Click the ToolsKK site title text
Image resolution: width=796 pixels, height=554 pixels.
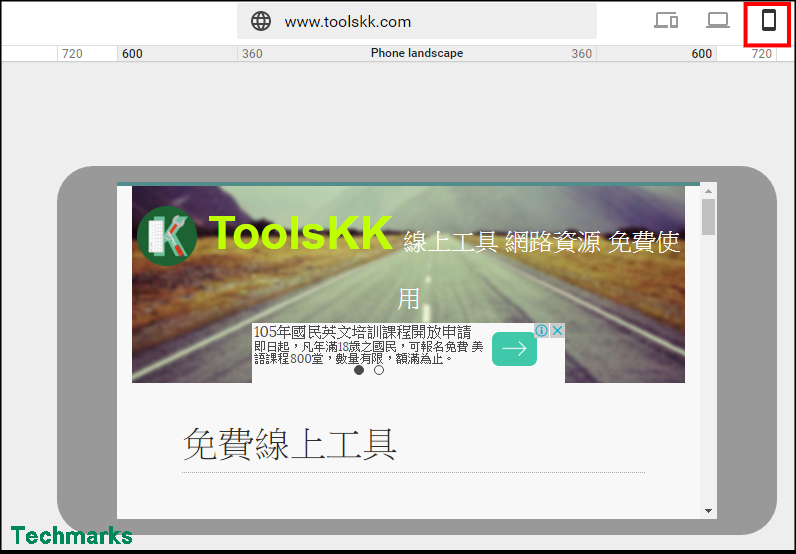click(300, 233)
